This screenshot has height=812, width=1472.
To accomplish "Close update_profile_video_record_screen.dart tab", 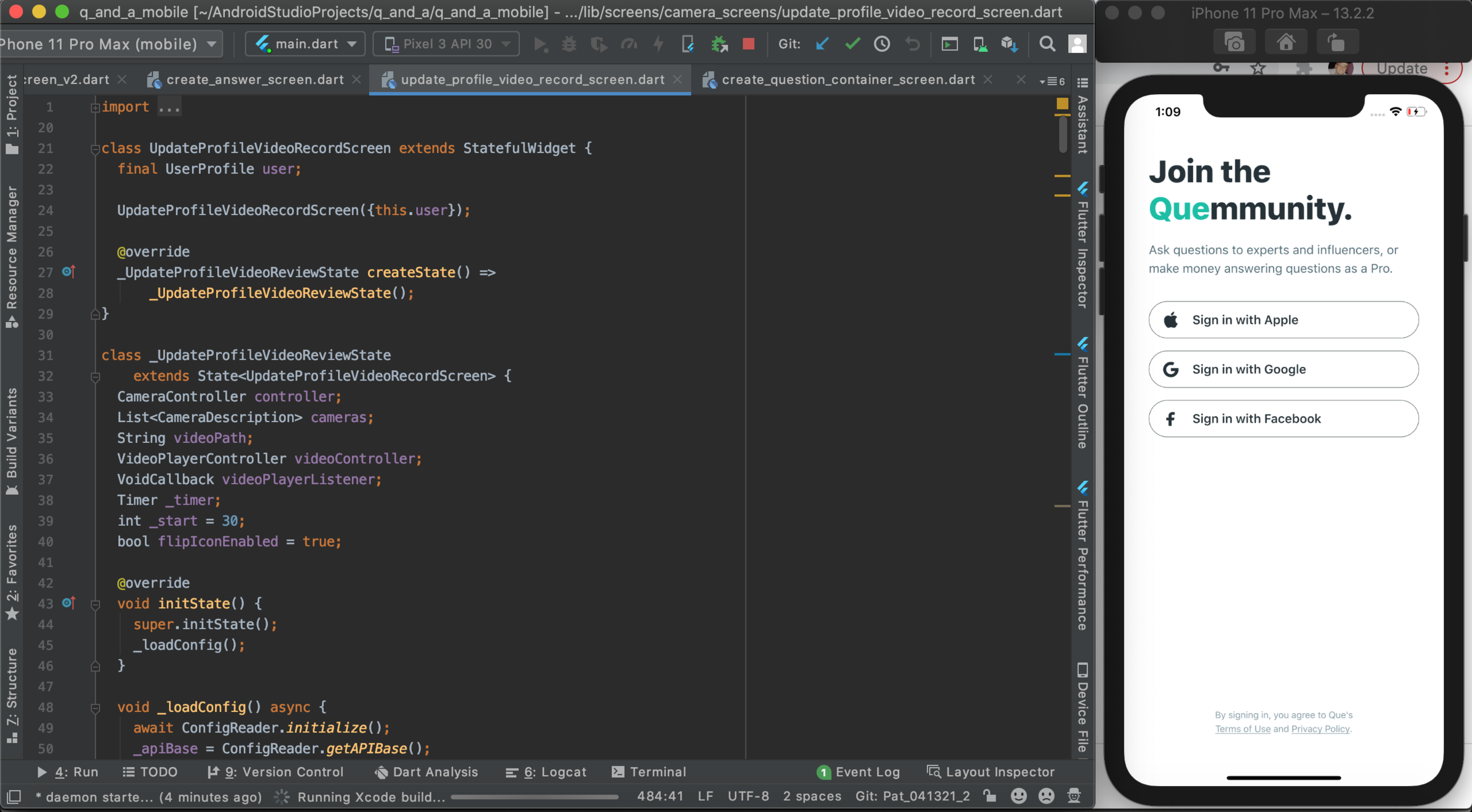I will pyautogui.click(x=678, y=79).
